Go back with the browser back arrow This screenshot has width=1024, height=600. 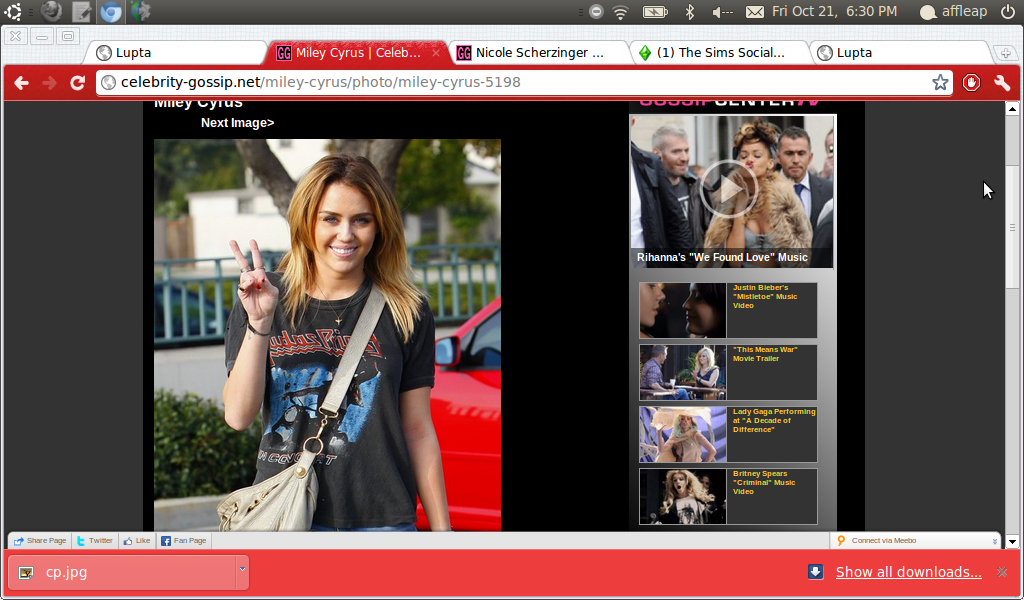coord(22,83)
